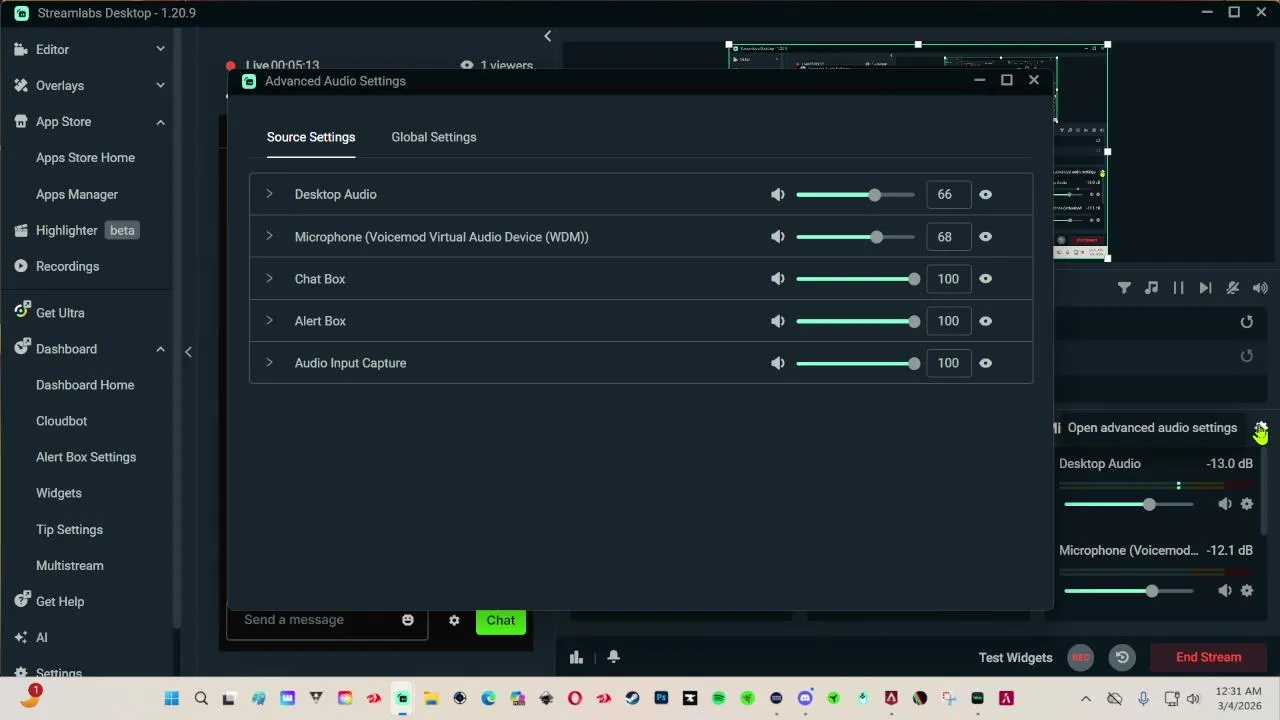
Task: Mute the Chat Box source in Advanced Audio Settings
Action: [778, 279]
